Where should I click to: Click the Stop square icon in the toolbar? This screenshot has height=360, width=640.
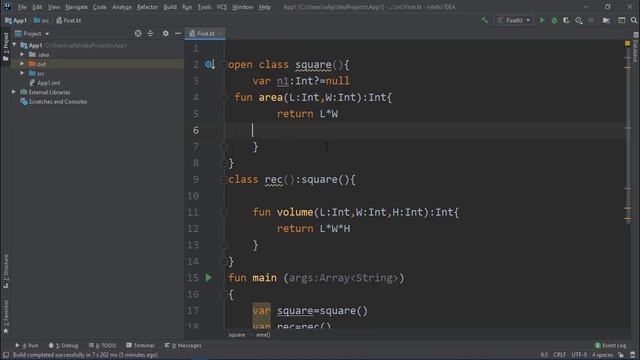pyautogui.click(x=591, y=20)
